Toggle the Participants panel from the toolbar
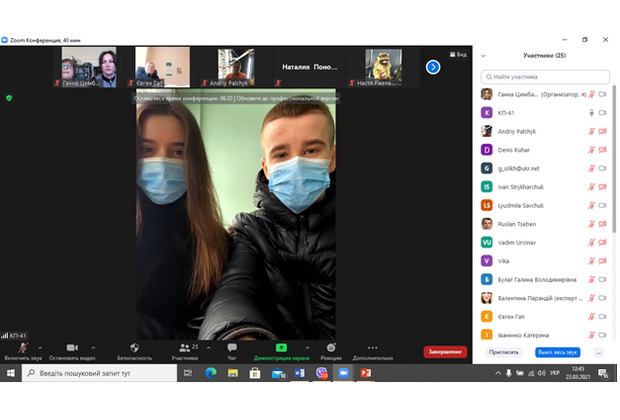 pos(183,347)
